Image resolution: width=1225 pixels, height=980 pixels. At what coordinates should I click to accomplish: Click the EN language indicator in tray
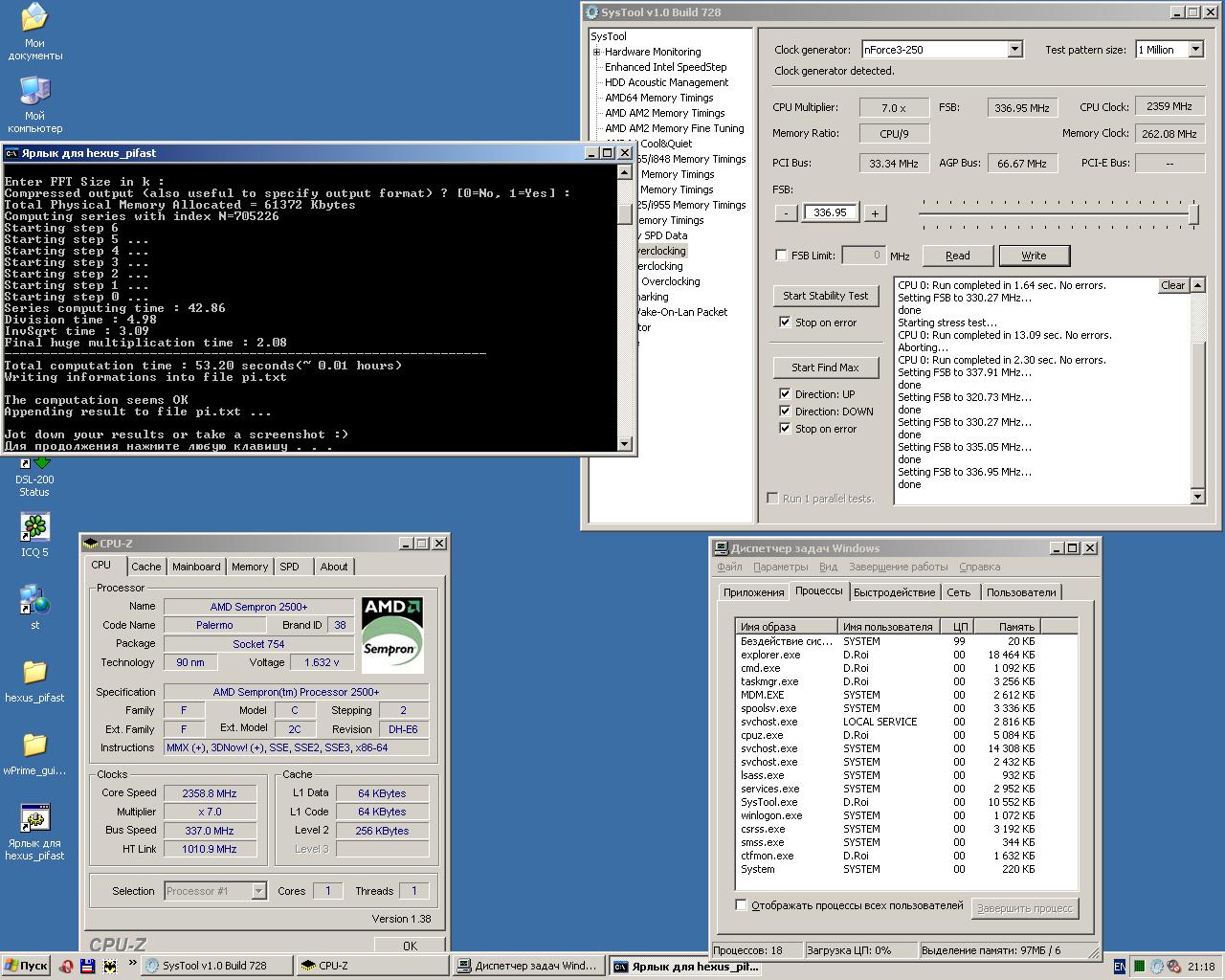pos(1120,967)
